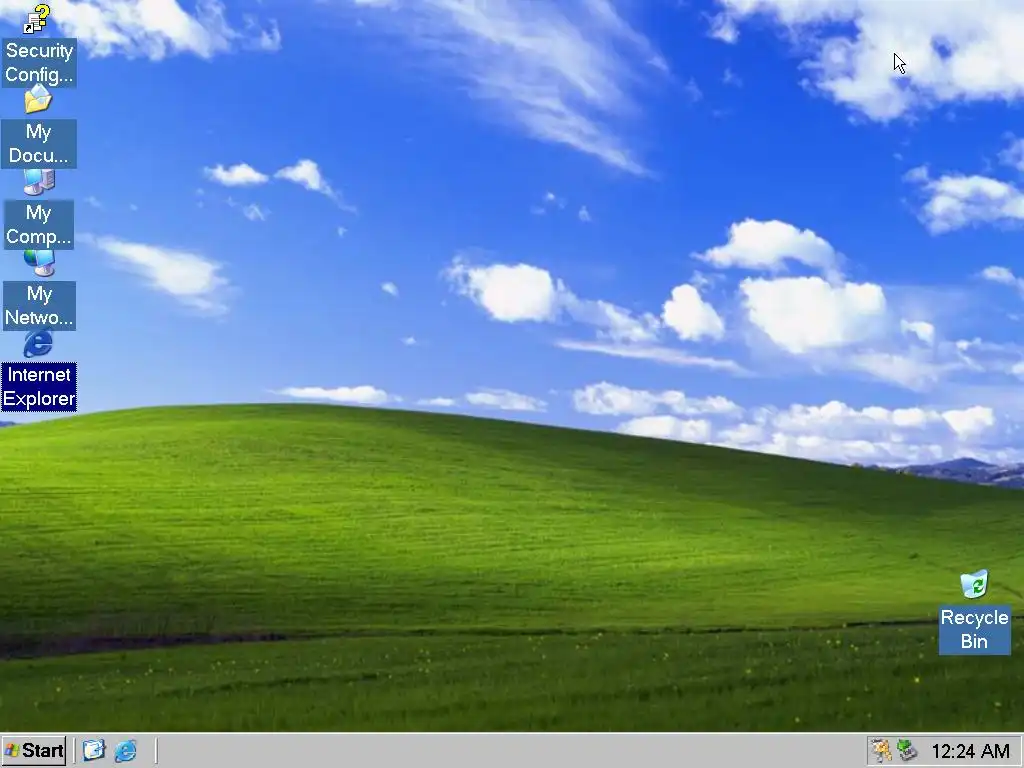Screen dimensions: 1024x768
Task: Click the 12:24 AM taskbar clock
Action: coord(970,751)
